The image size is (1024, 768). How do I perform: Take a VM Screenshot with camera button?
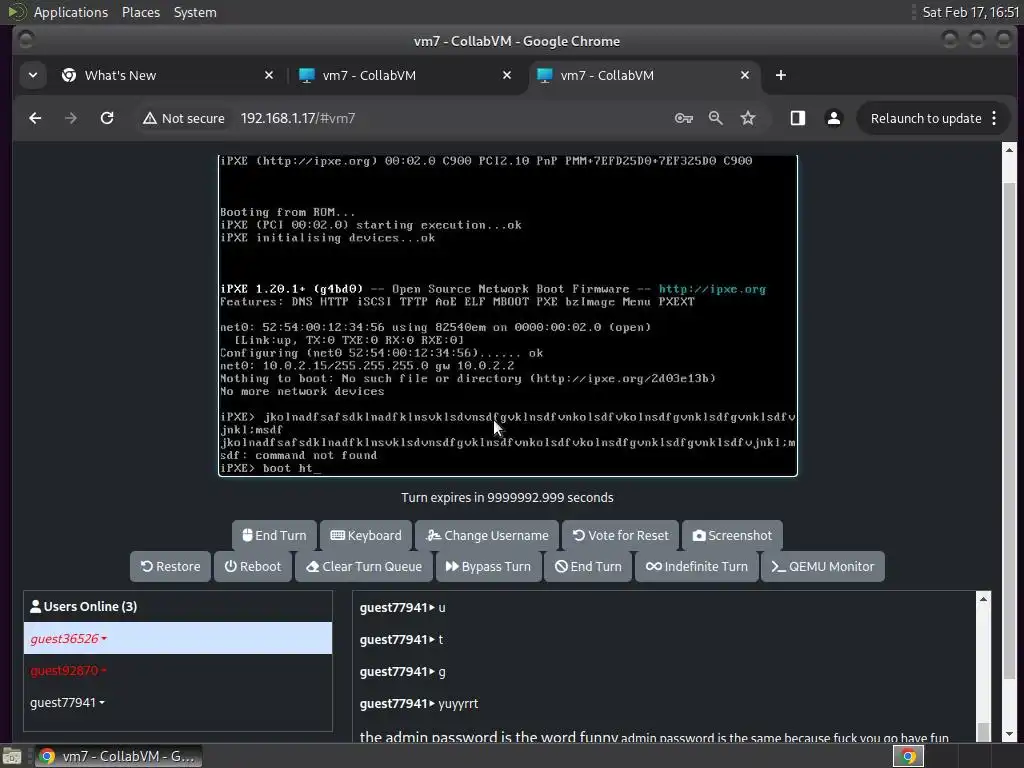coord(732,536)
